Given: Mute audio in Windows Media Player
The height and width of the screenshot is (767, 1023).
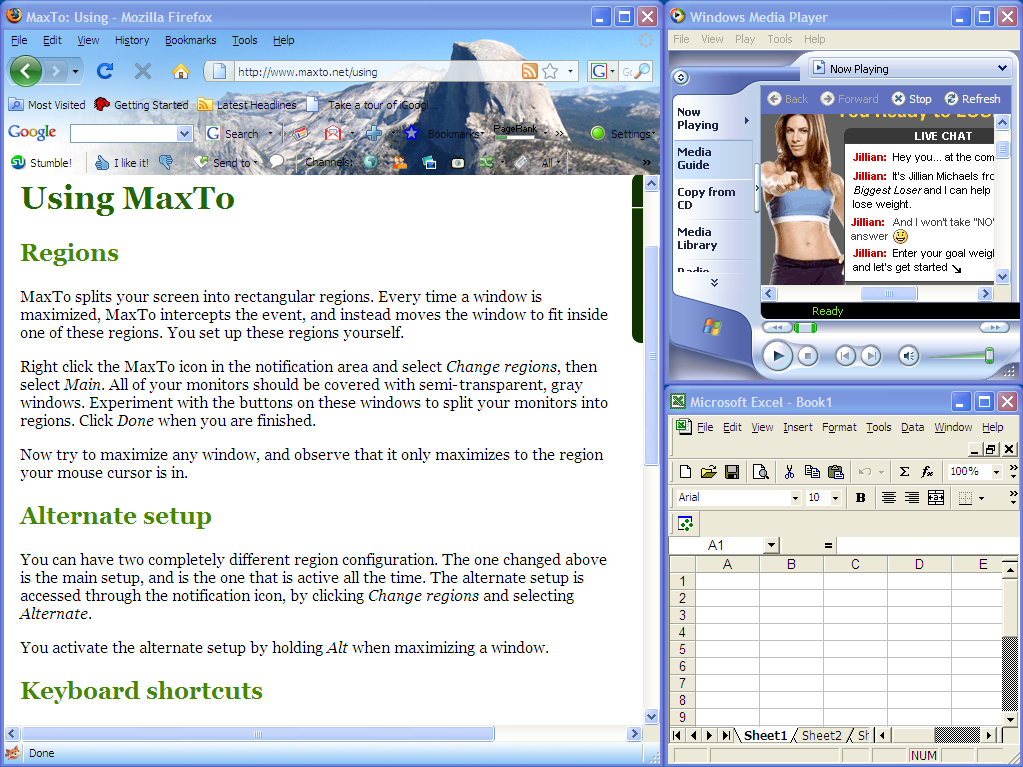Looking at the screenshot, I should pos(908,357).
